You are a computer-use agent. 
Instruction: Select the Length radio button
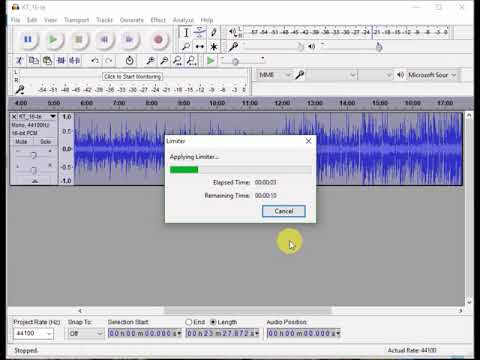coord(213,322)
